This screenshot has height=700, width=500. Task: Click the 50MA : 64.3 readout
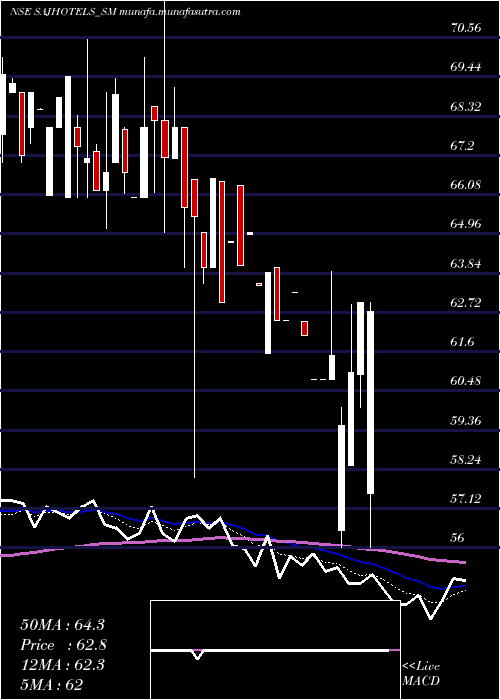tap(62, 625)
